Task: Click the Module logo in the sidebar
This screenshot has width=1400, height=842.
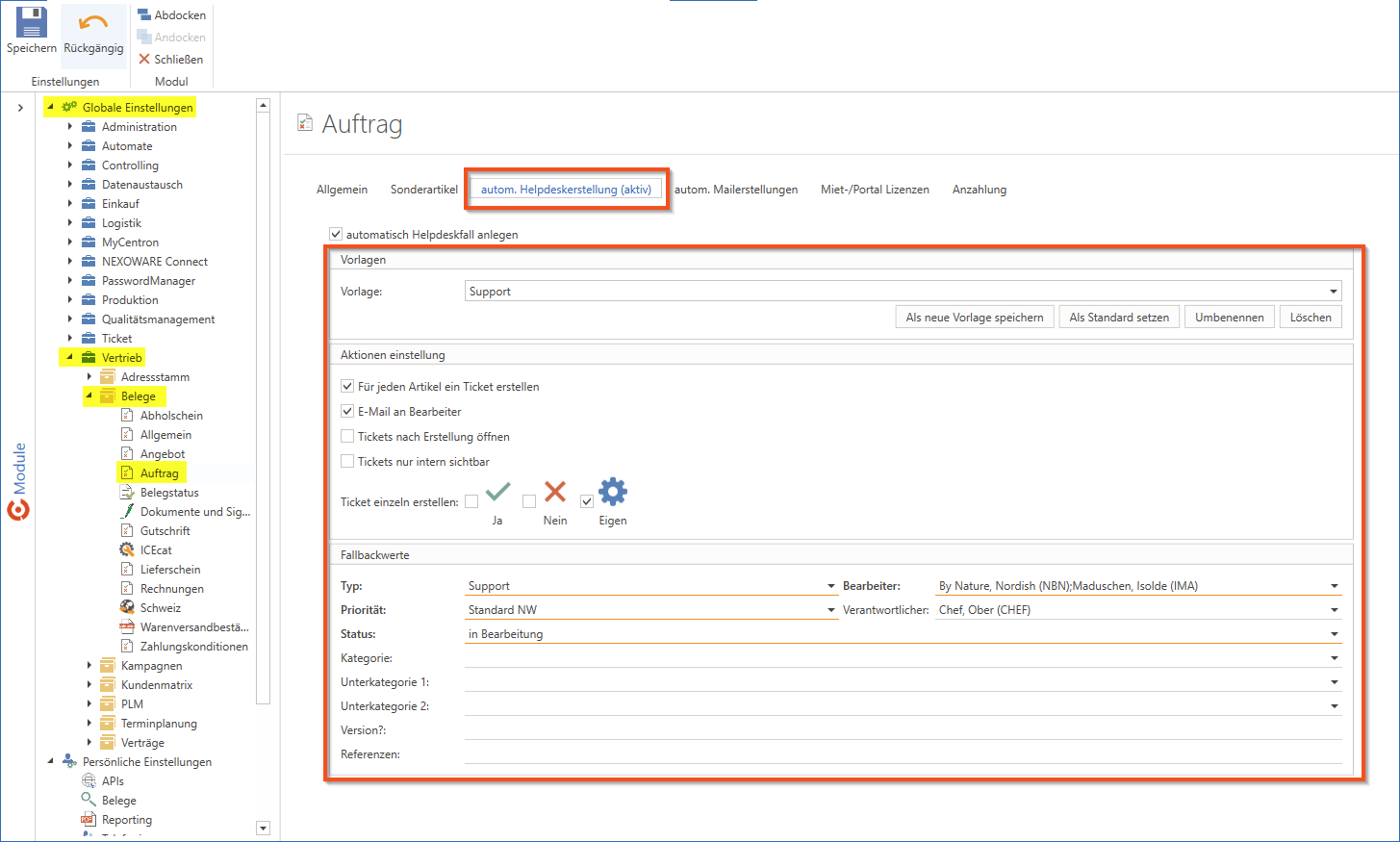Action: click(18, 509)
